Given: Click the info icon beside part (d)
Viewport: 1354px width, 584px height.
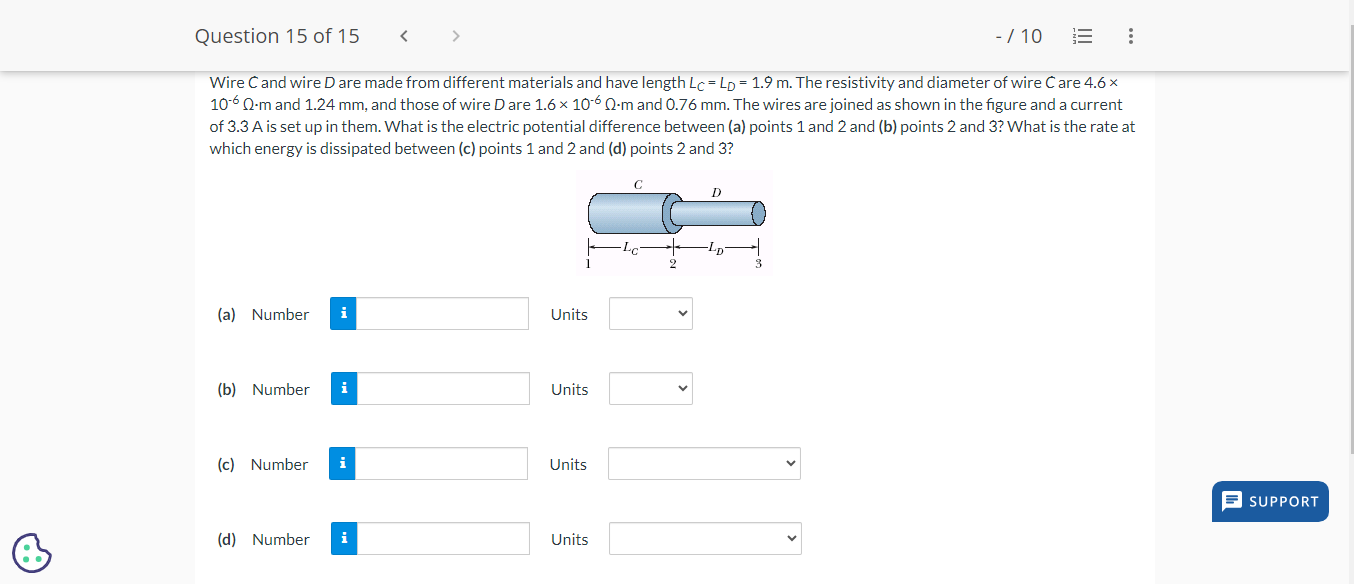Looking at the screenshot, I should pos(343,538).
